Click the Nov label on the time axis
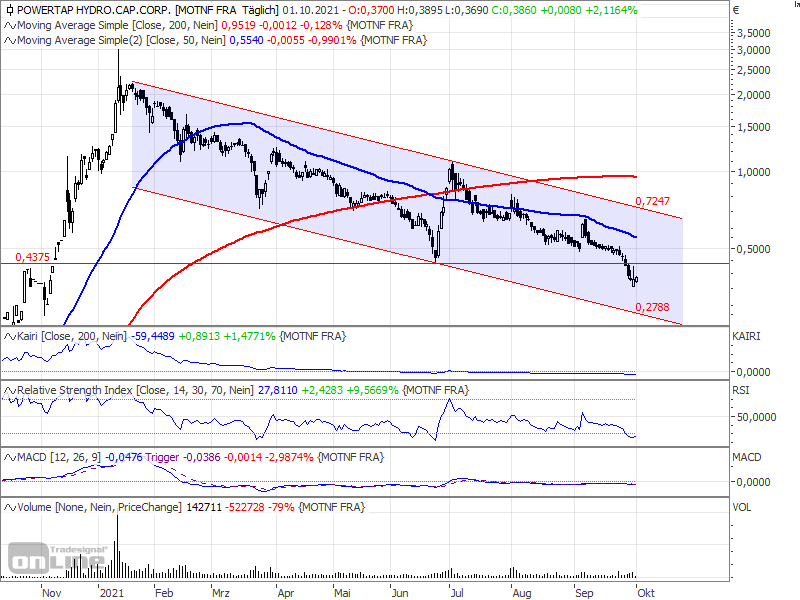Screen dimensions: 800x600 click(x=52, y=593)
